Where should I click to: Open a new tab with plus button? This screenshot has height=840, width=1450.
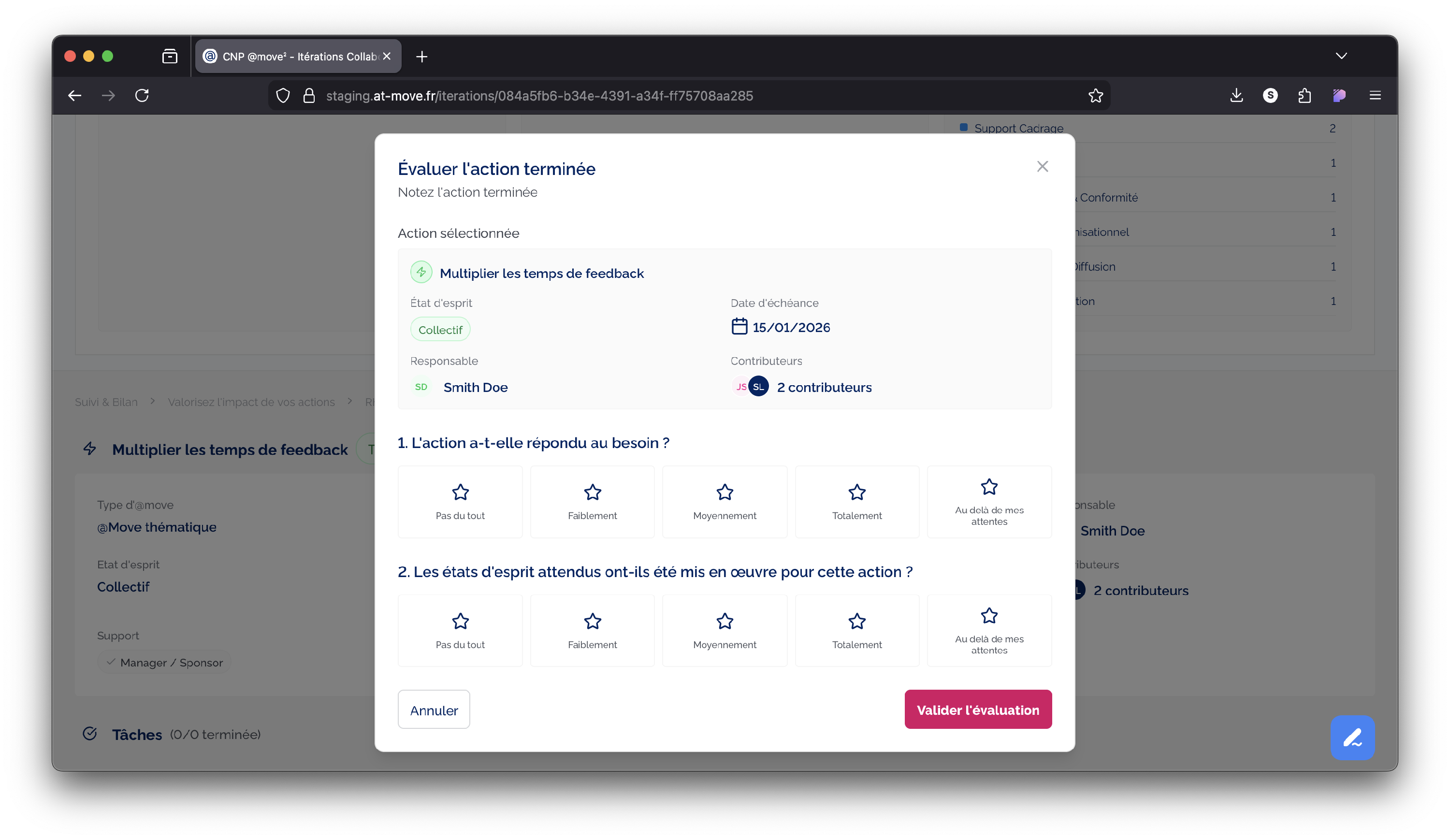pos(422,57)
